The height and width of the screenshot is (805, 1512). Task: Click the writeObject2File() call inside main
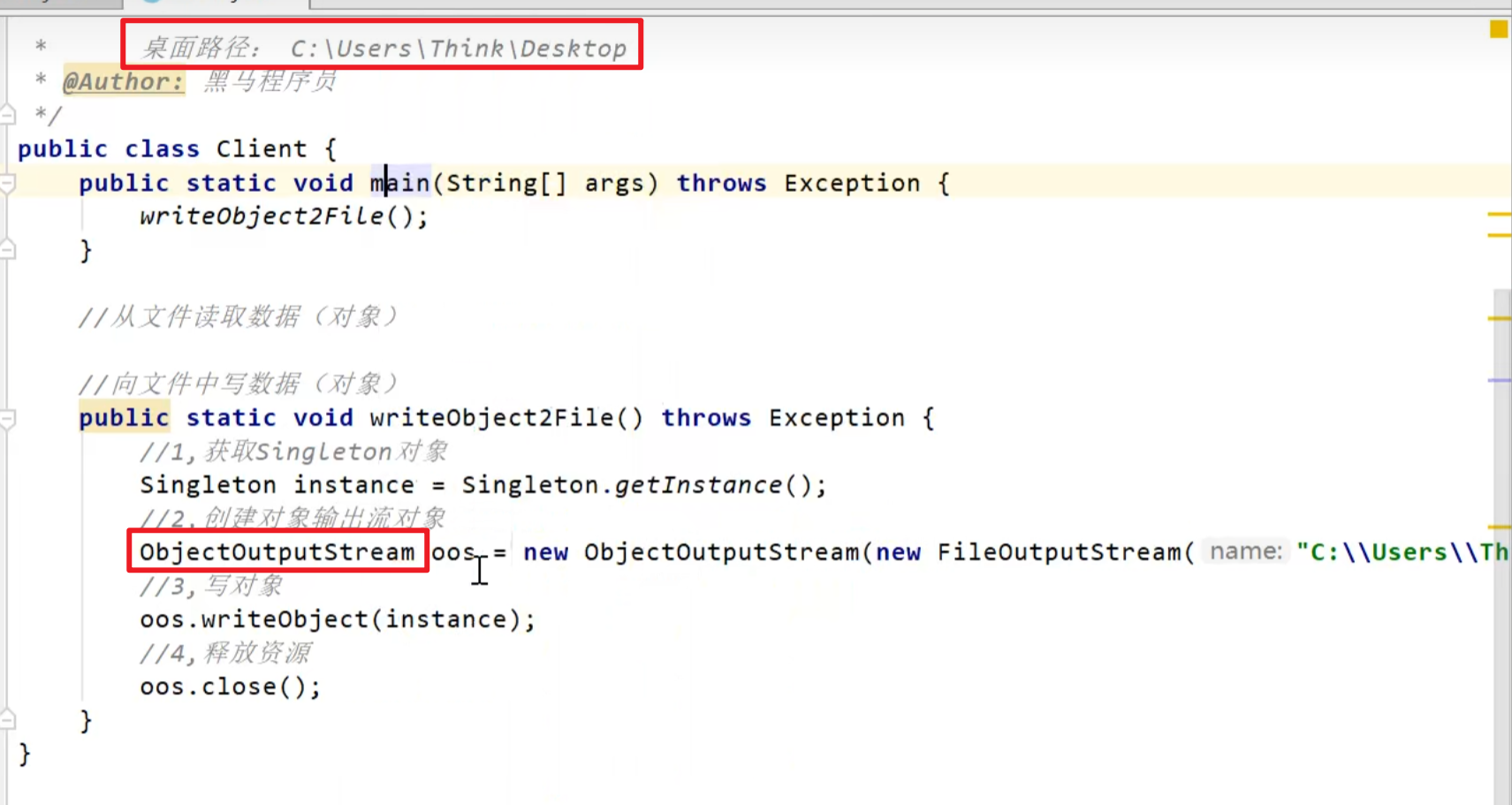283,216
